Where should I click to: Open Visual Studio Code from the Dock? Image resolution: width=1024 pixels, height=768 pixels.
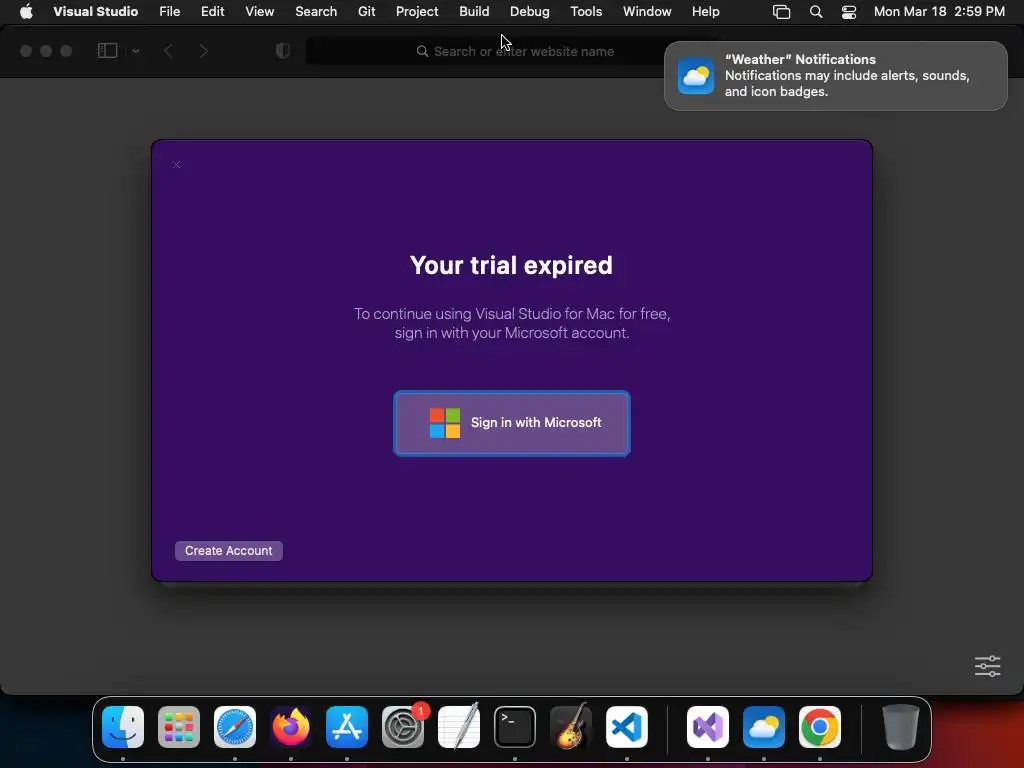pyautogui.click(x=627, y=727)
